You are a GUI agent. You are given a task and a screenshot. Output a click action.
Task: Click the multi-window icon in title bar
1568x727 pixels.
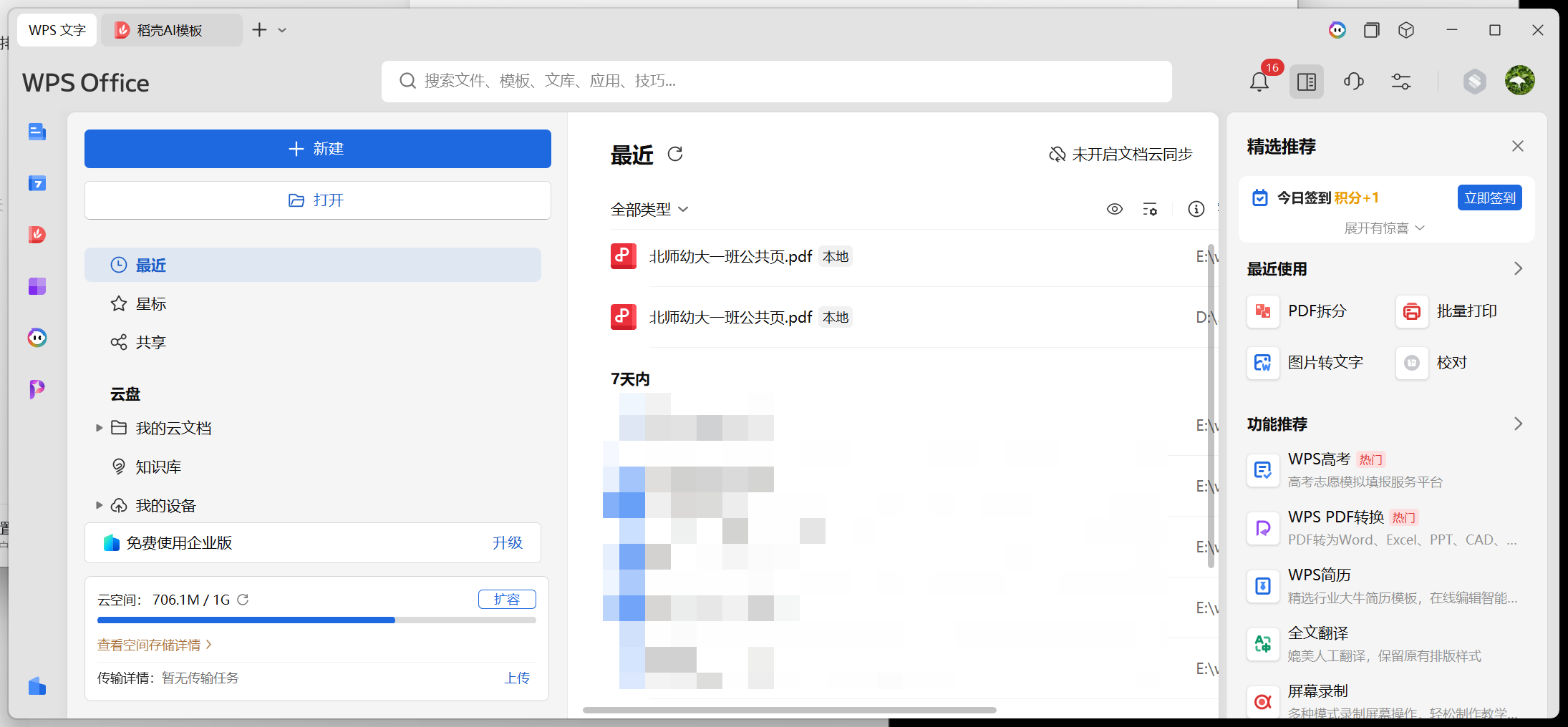click(1372, 30)
